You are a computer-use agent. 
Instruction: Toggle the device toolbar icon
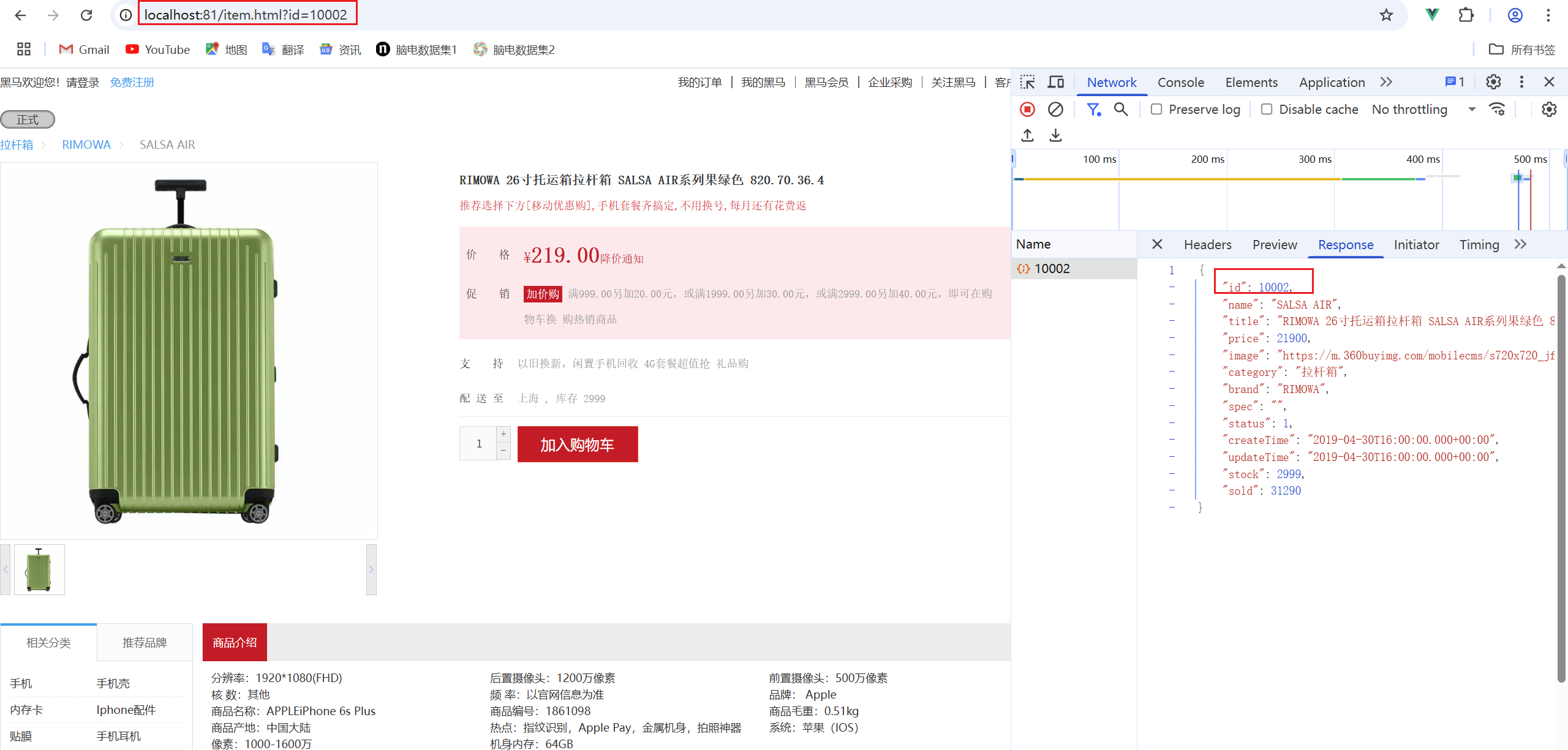(x=1055, y=82)
